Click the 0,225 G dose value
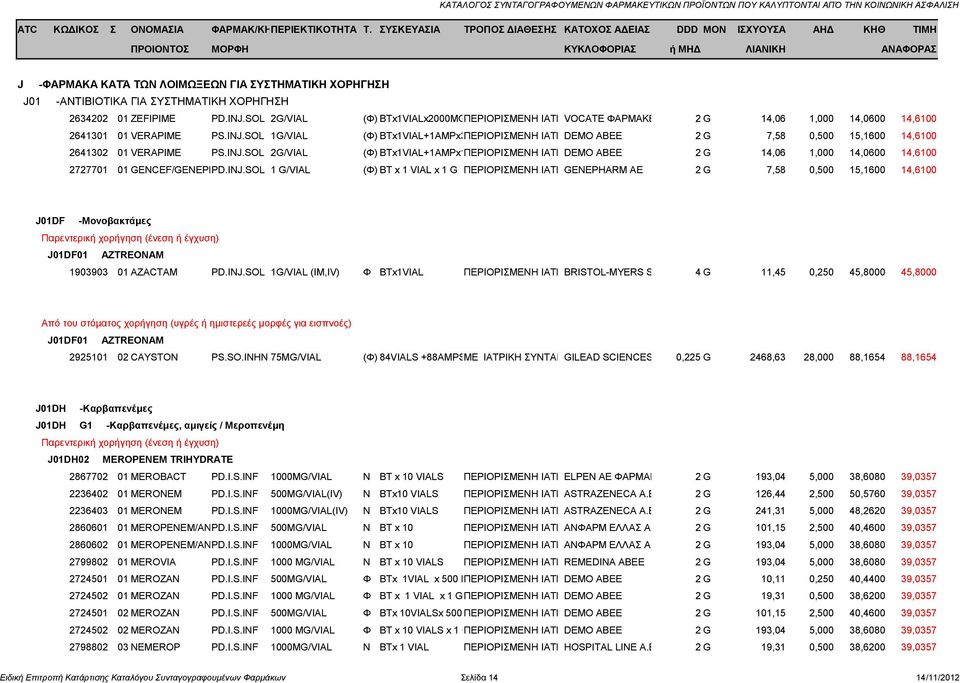 click(x=693, y=357)
